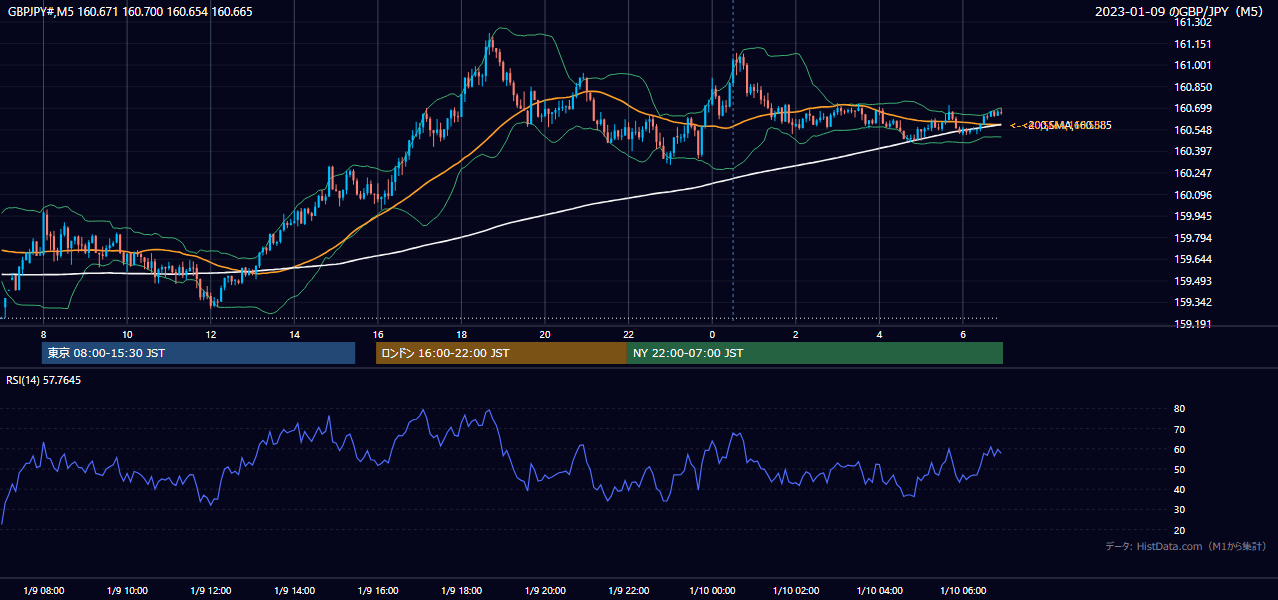Click RSI axis level 70
Screen dimensions: 1278x600
(x=1179, y=429)
